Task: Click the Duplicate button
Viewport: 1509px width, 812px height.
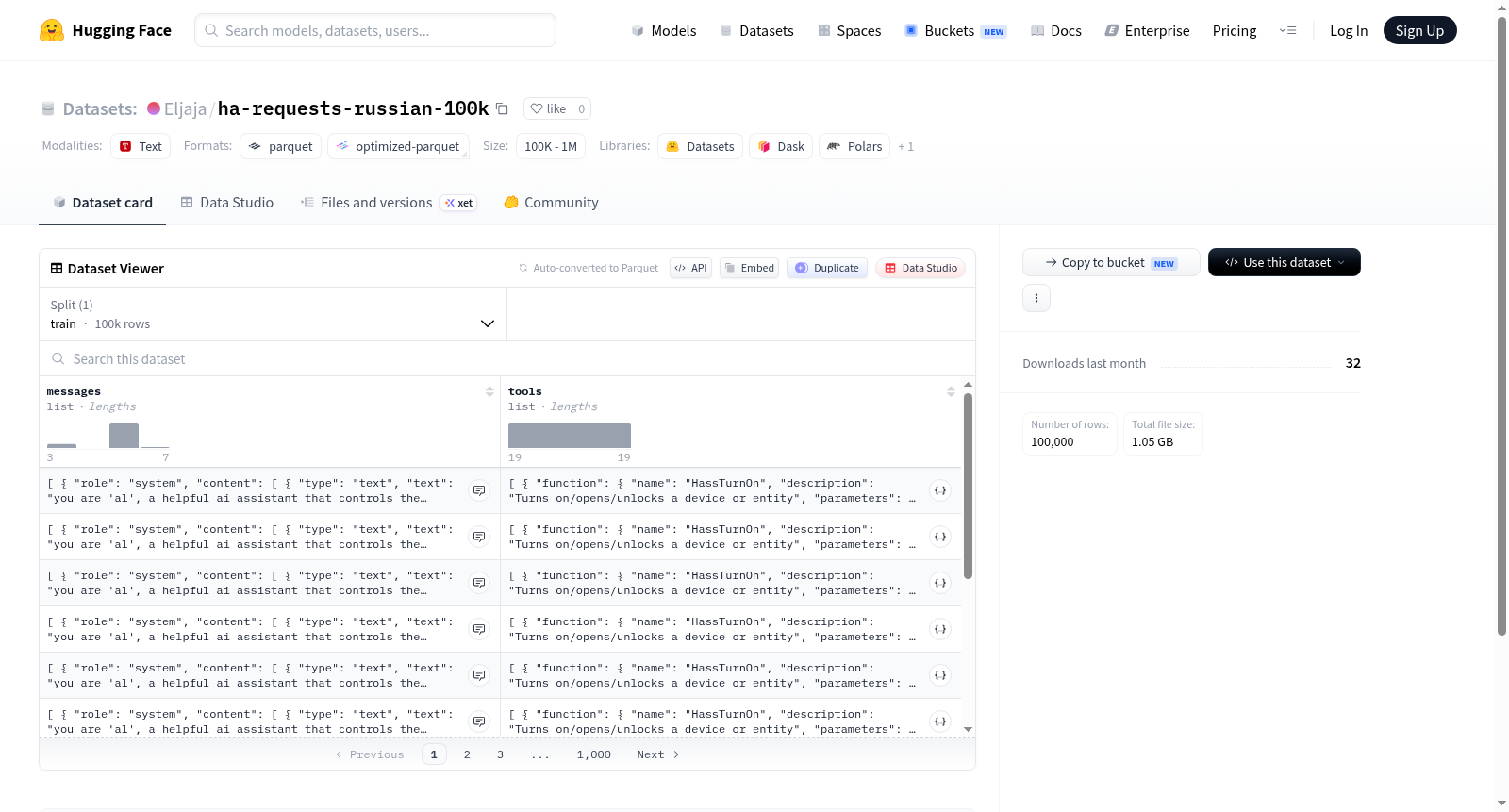Action: pos(827,268)
